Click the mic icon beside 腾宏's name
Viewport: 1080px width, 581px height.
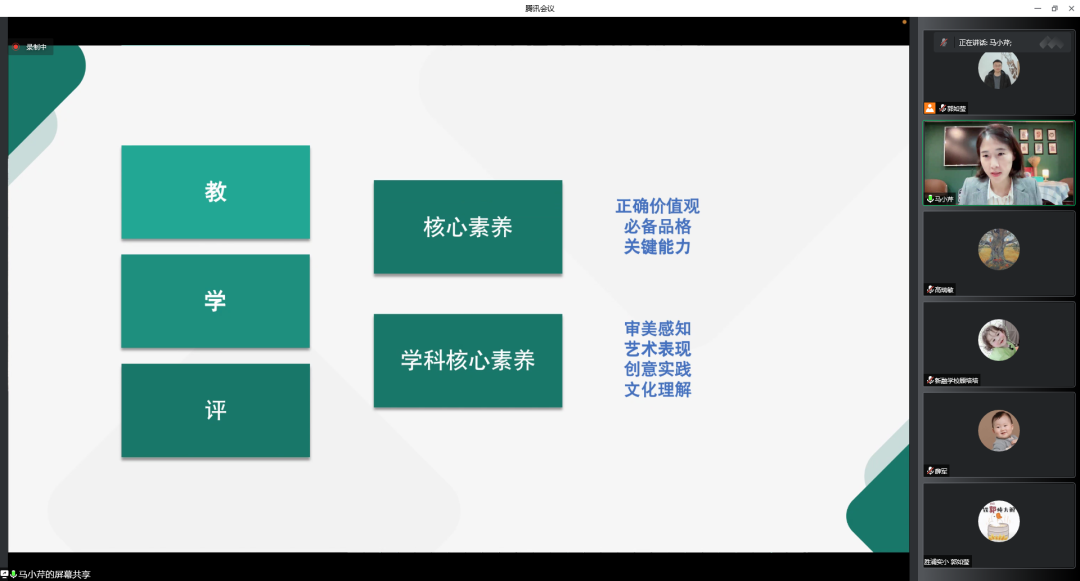[x=929, y=470]
